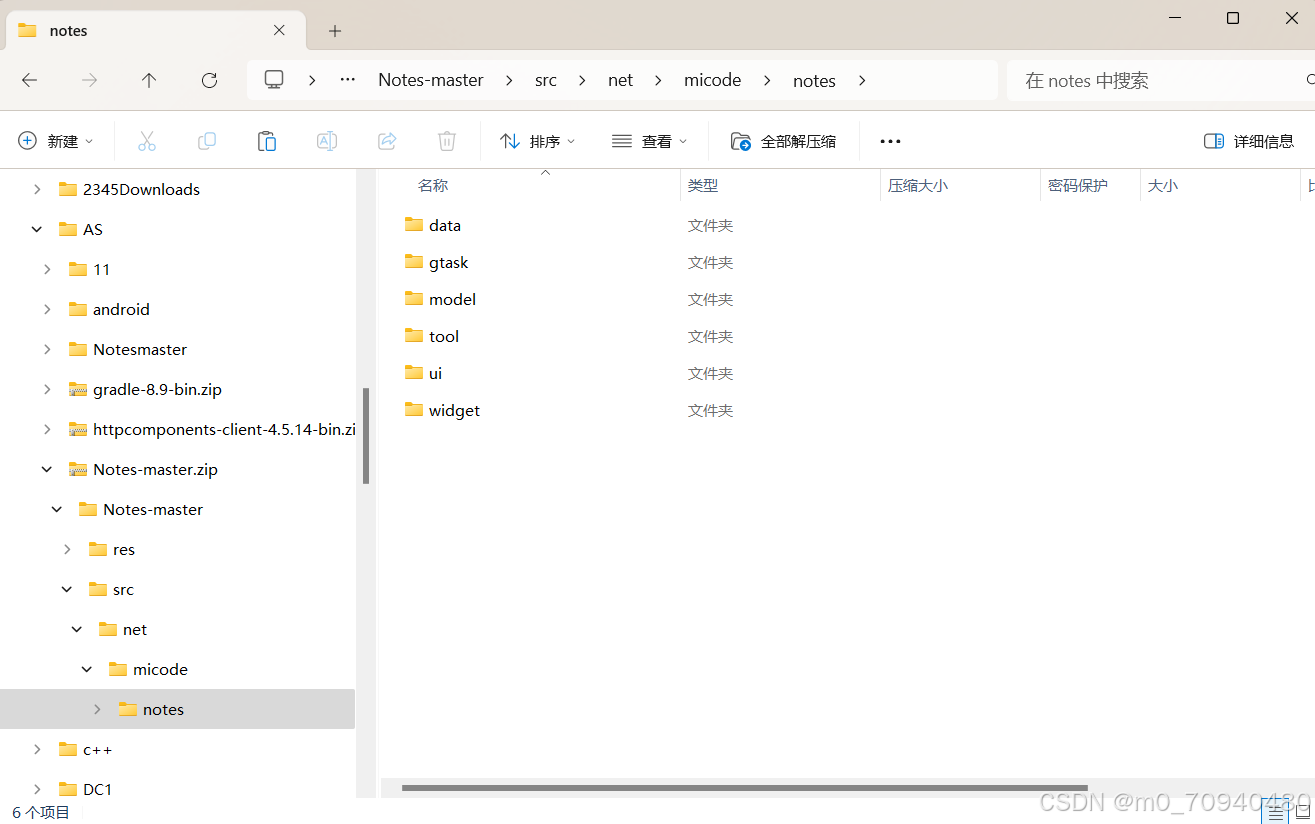Delete the selected item with trash icon
Screen dimensions: 1315x824
[x=447, y=140]
